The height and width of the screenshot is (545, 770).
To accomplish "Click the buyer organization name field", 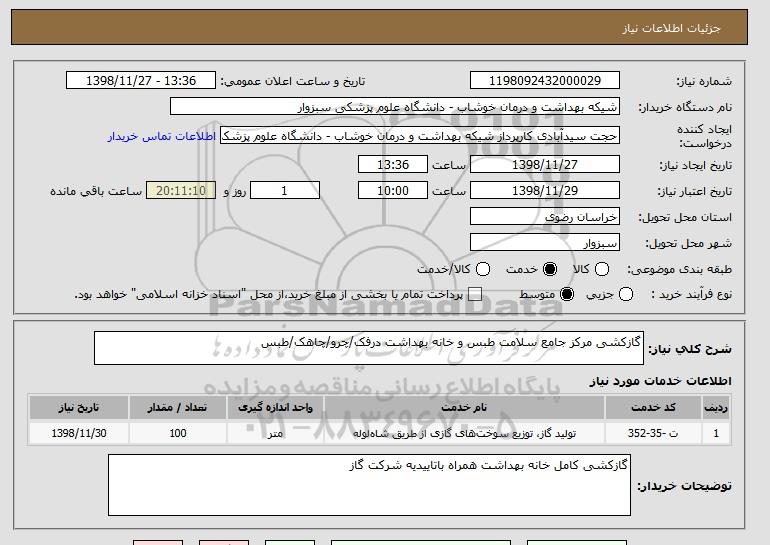I will [x=395, y=107].
